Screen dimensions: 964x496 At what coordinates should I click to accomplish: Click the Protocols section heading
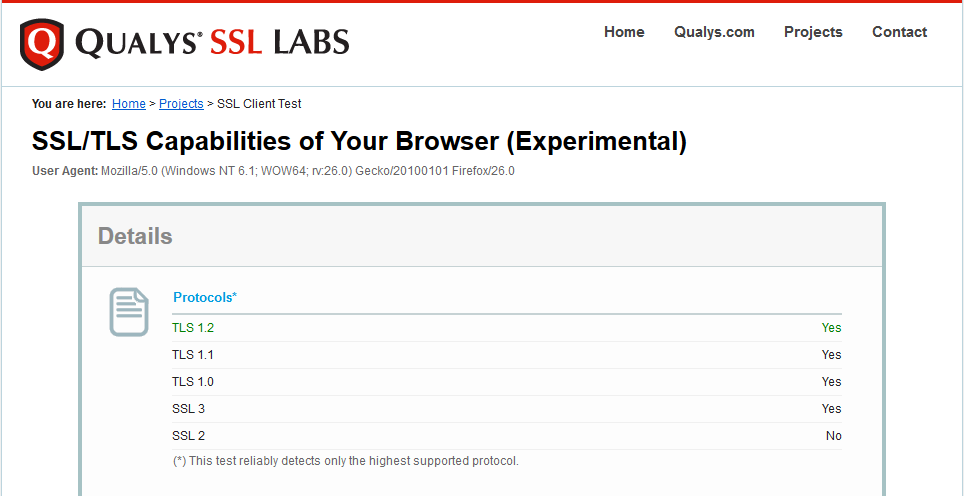point(205,297)
